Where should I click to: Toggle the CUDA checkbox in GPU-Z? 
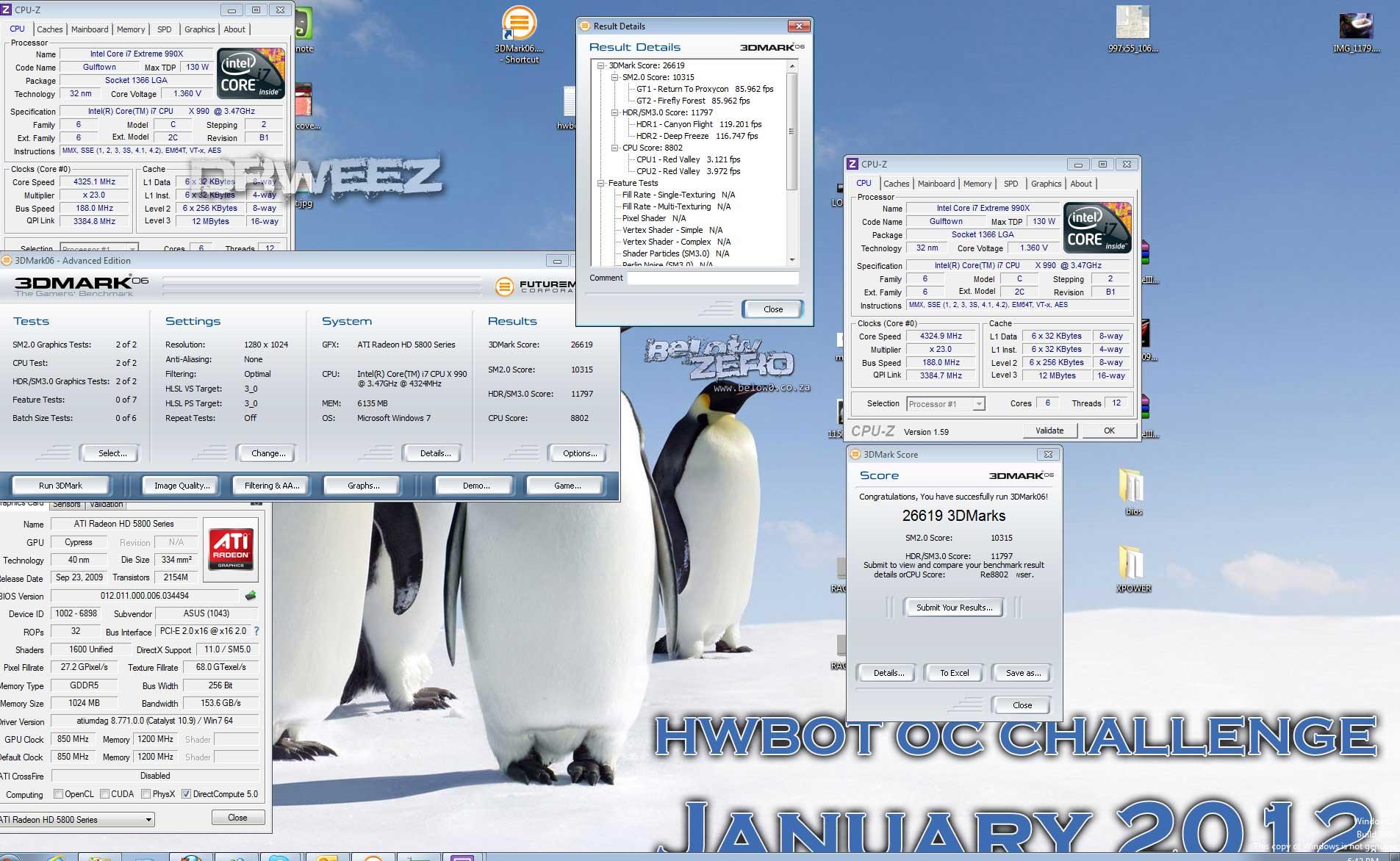pos(104,793)
